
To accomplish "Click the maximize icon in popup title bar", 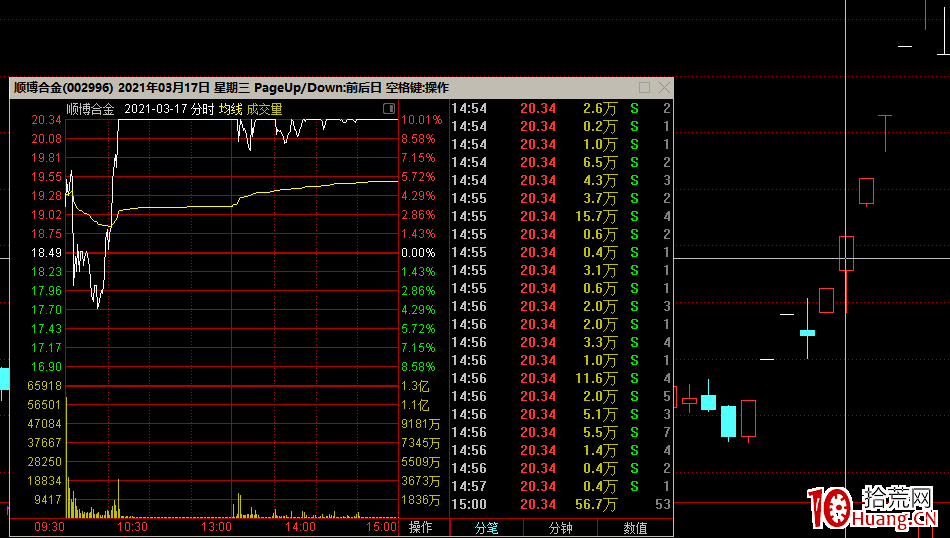I will coord(644,88).
